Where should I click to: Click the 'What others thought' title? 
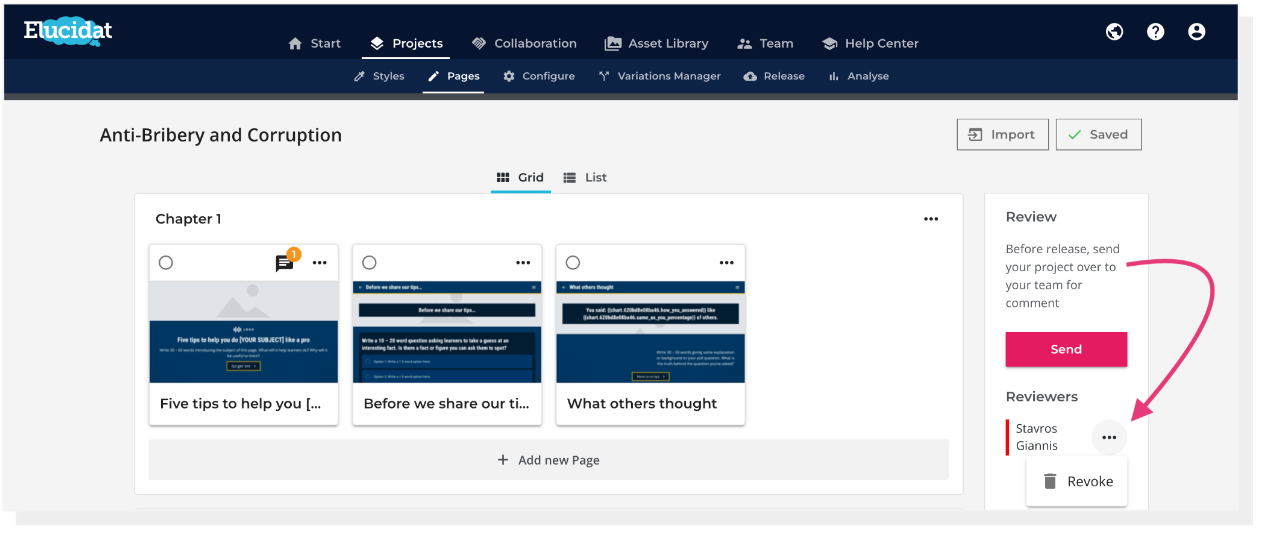642,404
